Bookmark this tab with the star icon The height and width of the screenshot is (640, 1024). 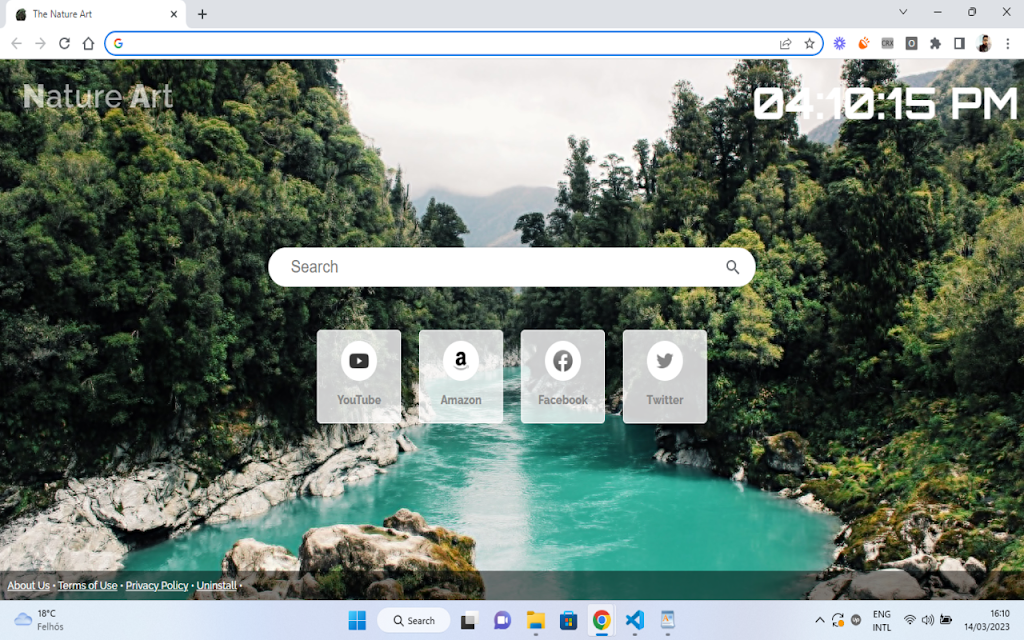point(810,44)
